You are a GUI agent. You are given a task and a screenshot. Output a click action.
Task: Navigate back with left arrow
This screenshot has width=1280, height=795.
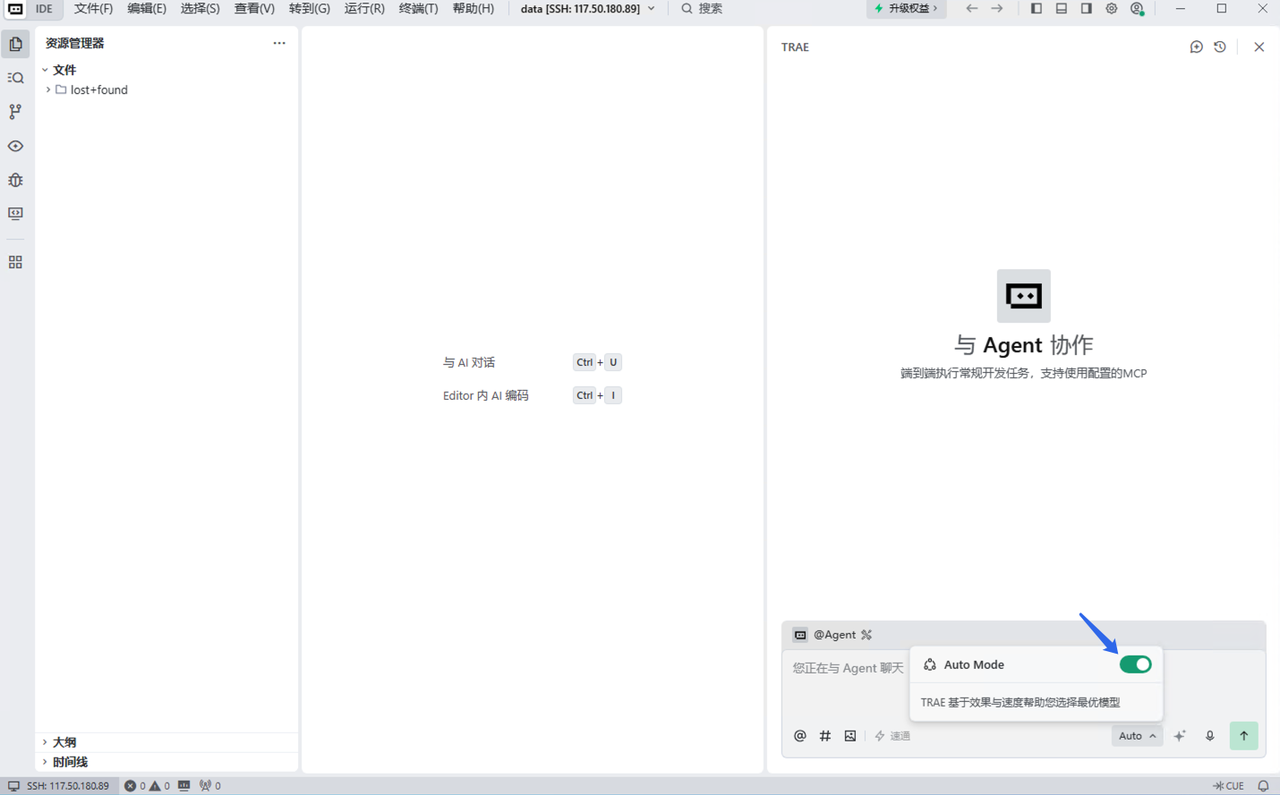tap(971, 9)
